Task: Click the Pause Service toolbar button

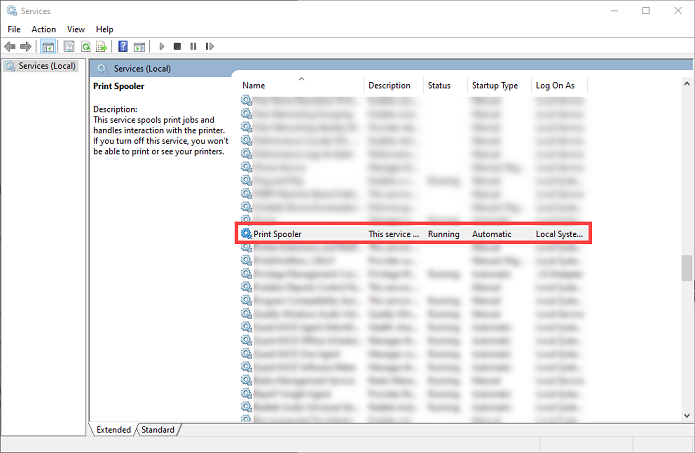Action: coord(193,46)
